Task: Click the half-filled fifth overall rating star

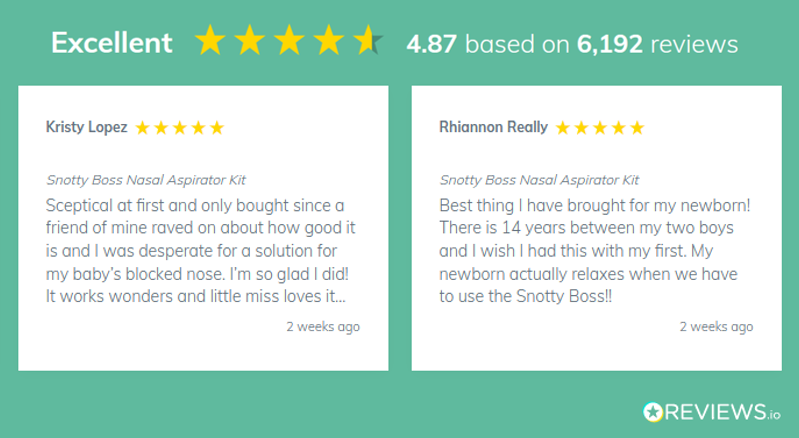Action: pos(366,41)
